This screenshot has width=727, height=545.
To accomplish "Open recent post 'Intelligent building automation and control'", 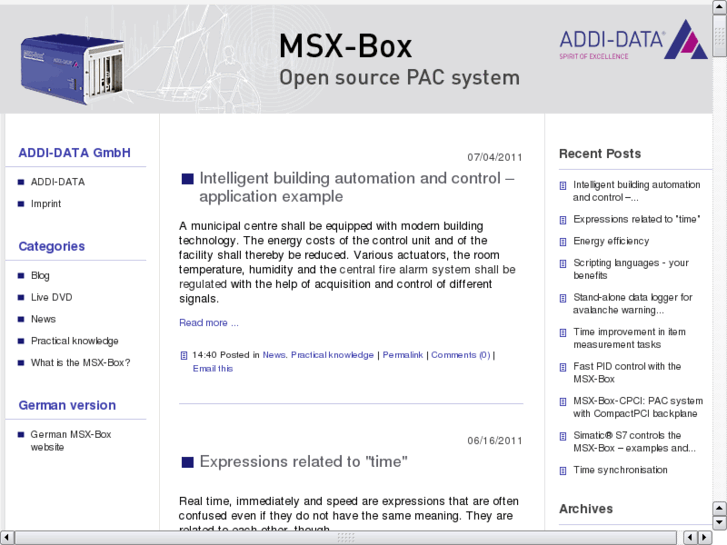I will pyautogui.click(x=637, y=191).
